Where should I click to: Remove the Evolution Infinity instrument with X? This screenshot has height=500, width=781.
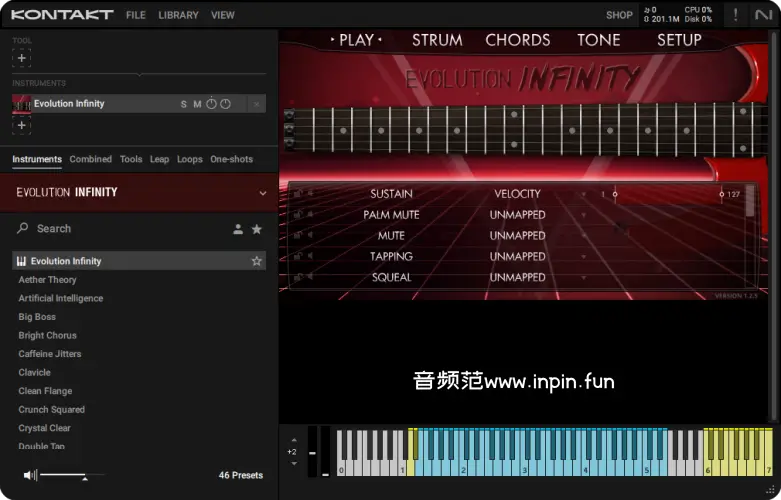click(x=257, y=104)
